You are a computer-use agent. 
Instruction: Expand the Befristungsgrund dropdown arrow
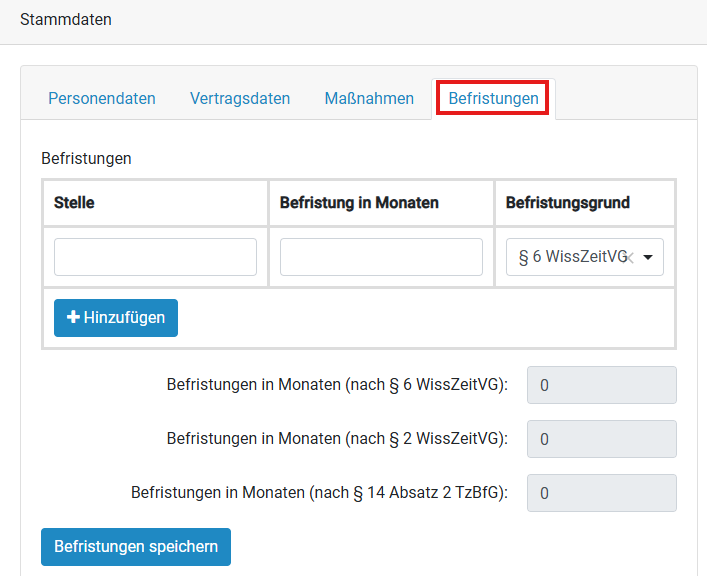coord(648,258)
